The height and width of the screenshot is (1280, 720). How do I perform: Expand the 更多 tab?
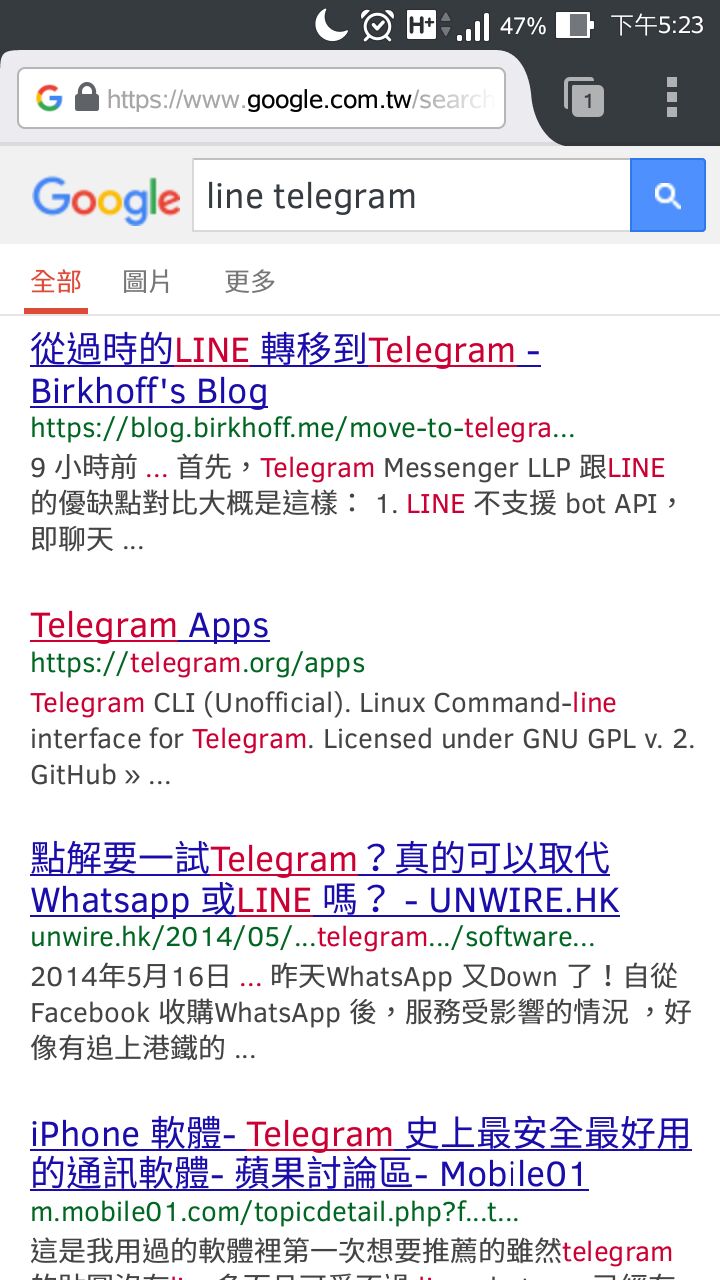250,281
